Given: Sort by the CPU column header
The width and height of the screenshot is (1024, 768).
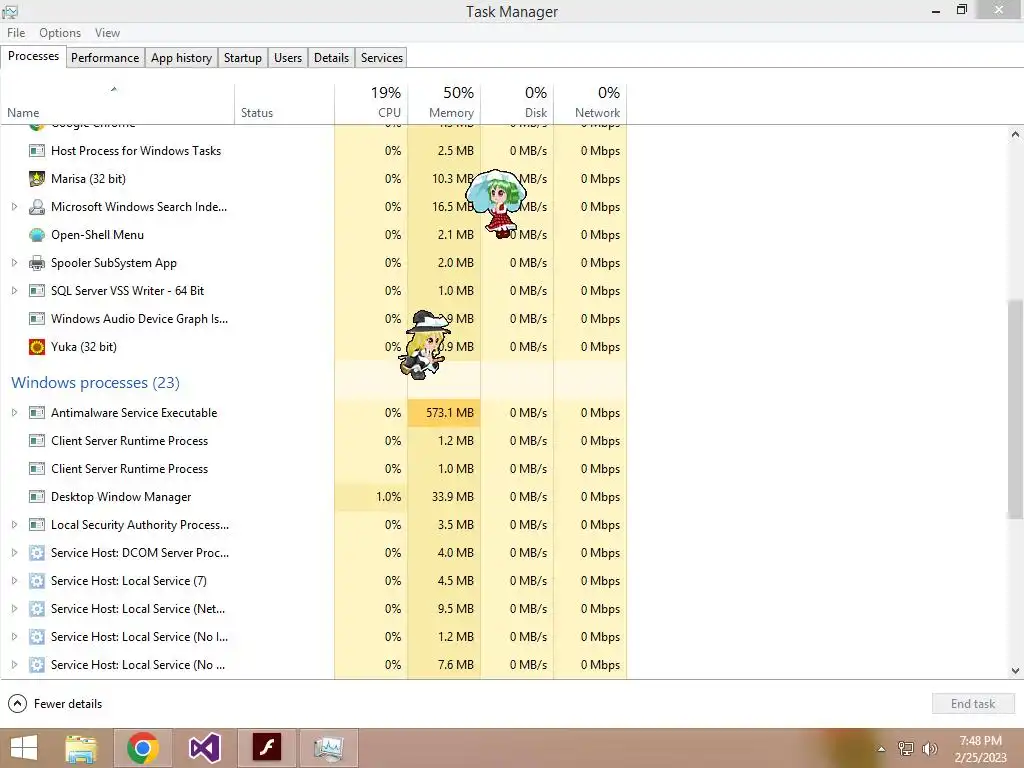Looking at the screenshot, I should click(371, 103).
